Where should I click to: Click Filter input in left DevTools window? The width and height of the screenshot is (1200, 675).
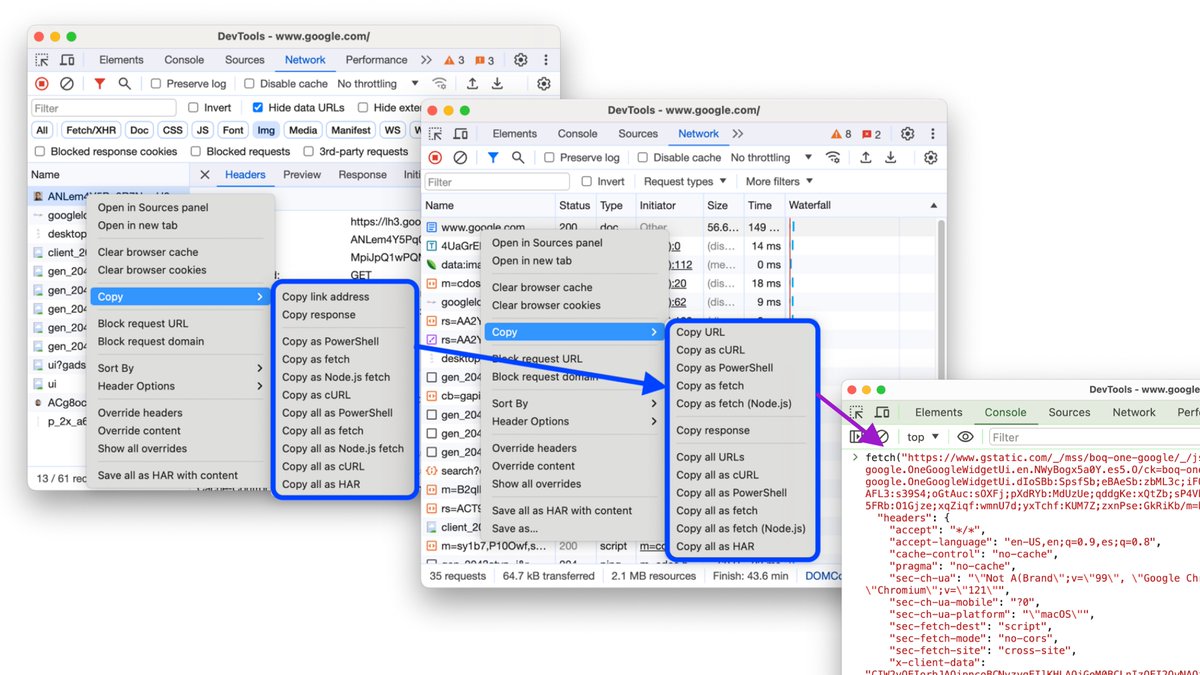pyautogui.click(x=104, y=108)
